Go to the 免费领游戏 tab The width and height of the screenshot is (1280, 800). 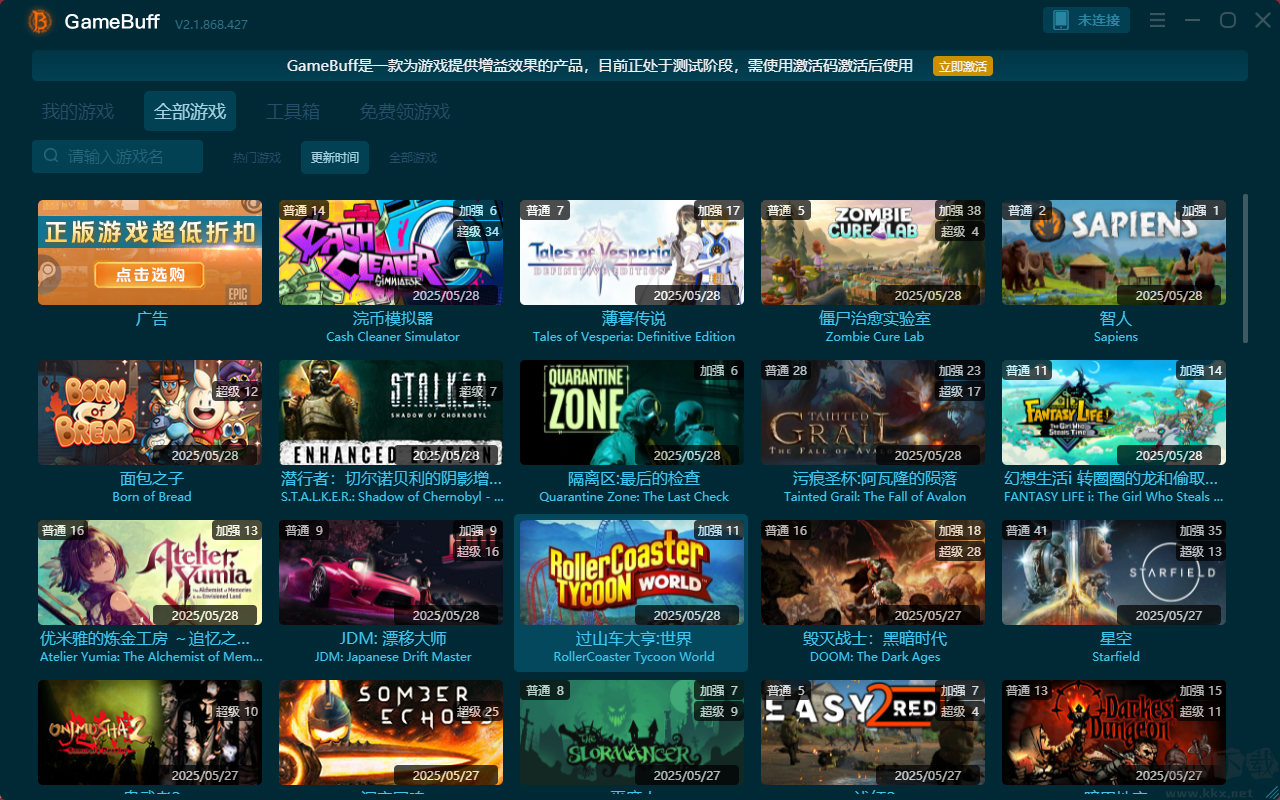405,111
